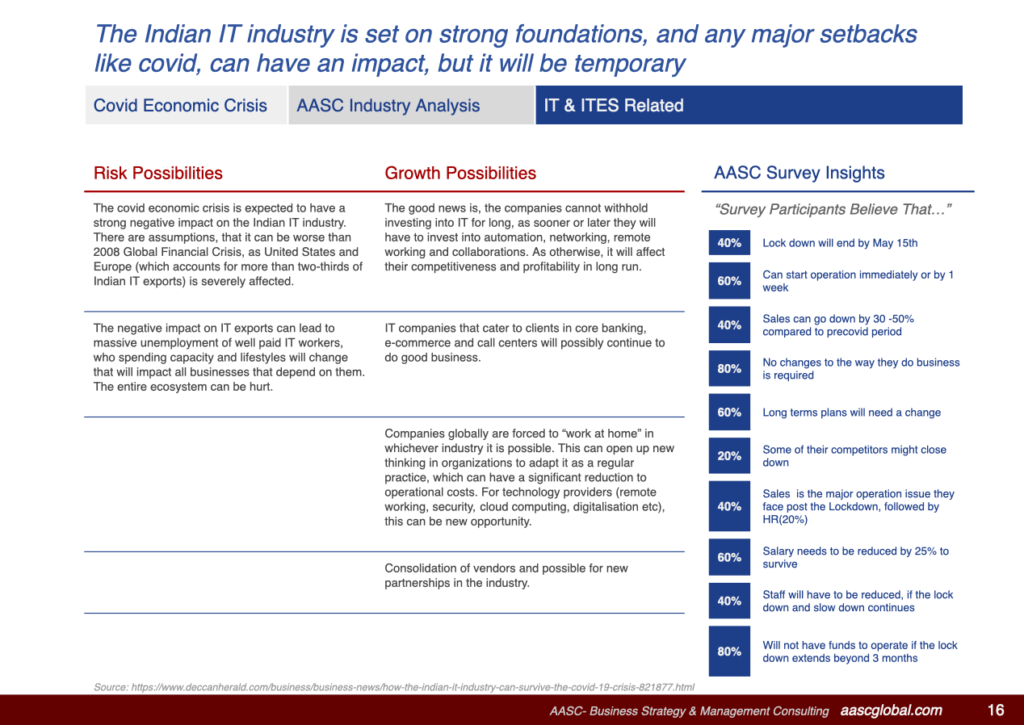The width and height of the screenshot is (1024, 725).
Task: Click the 60% badge beside salary reduction
Action: (x=729, y=558)
